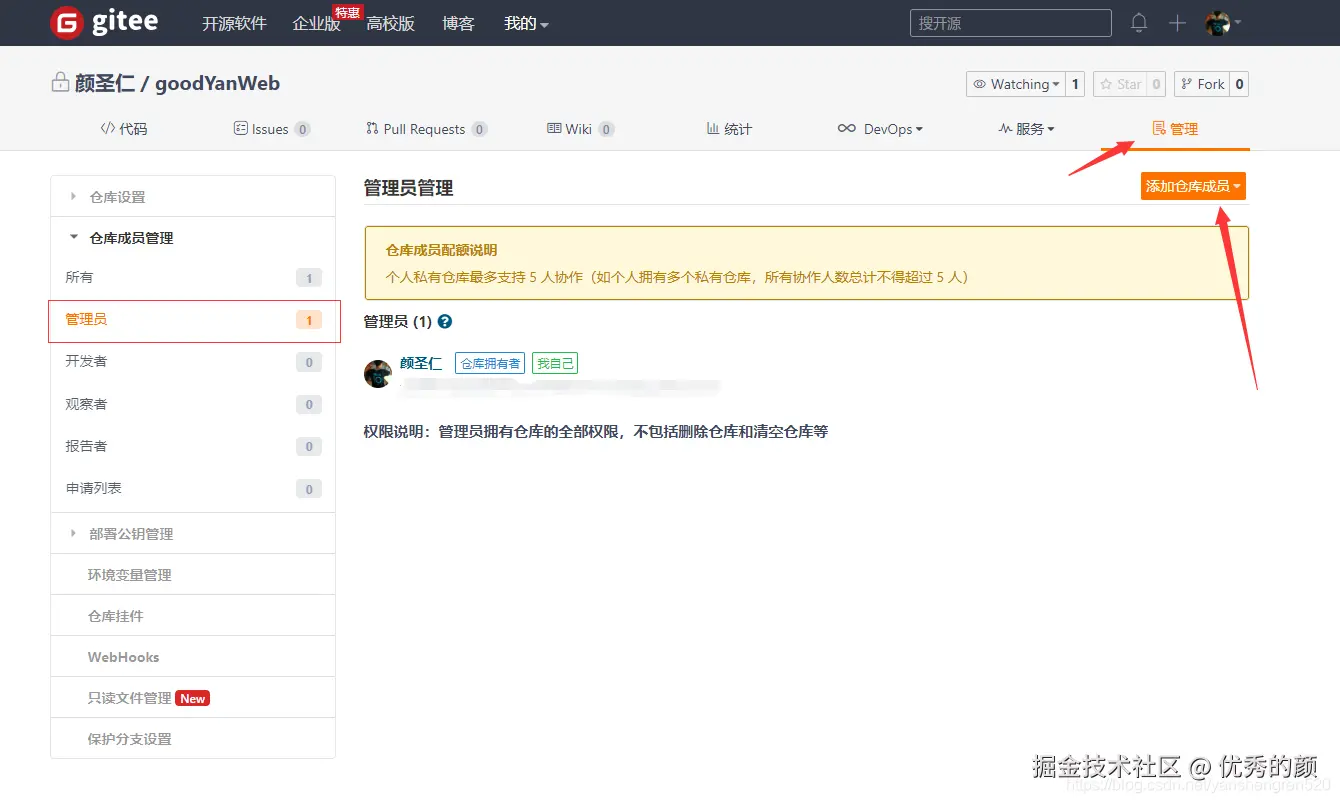Screen dimensions: 1340x803
Task: Click the plus create icon
Action: pyautogui.click(x=1177, y=23)
